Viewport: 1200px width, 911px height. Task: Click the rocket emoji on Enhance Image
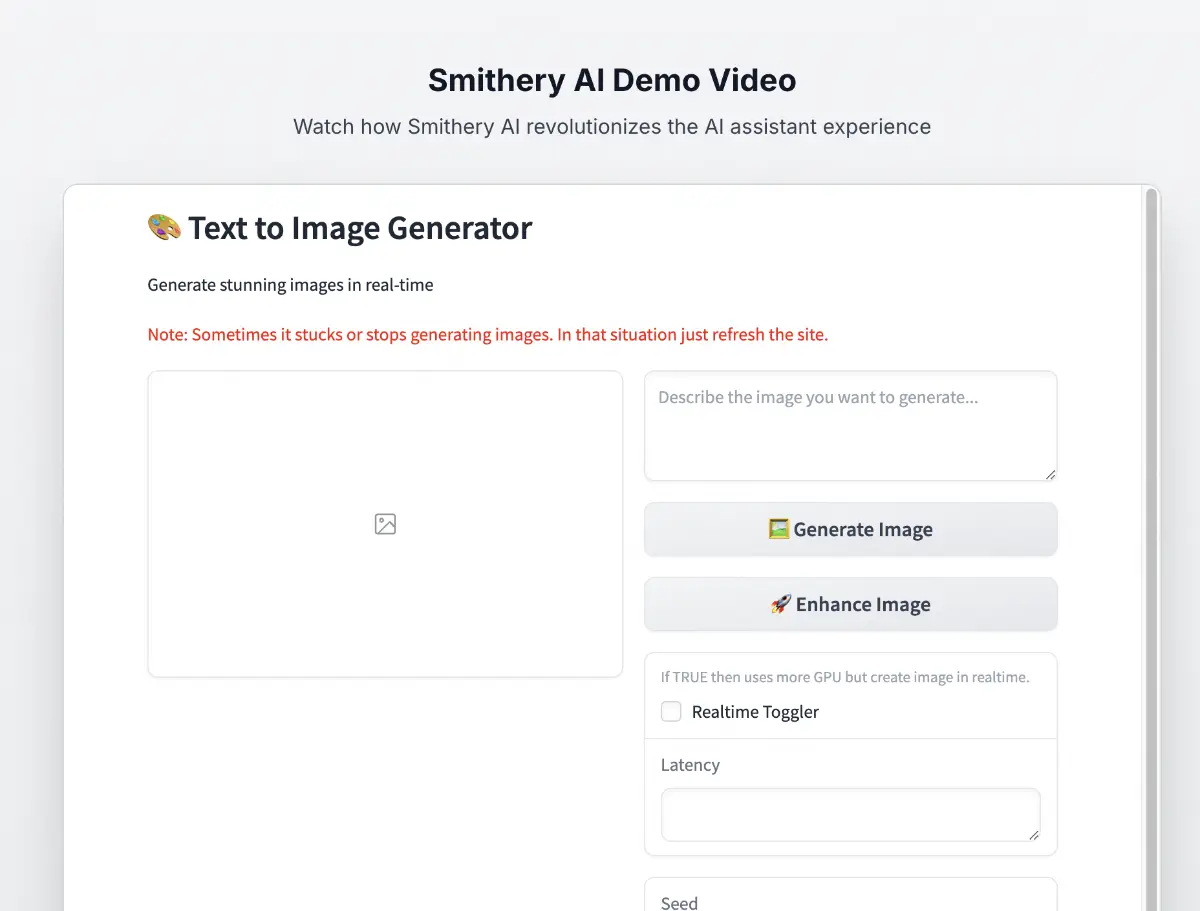tap(781, 604)
